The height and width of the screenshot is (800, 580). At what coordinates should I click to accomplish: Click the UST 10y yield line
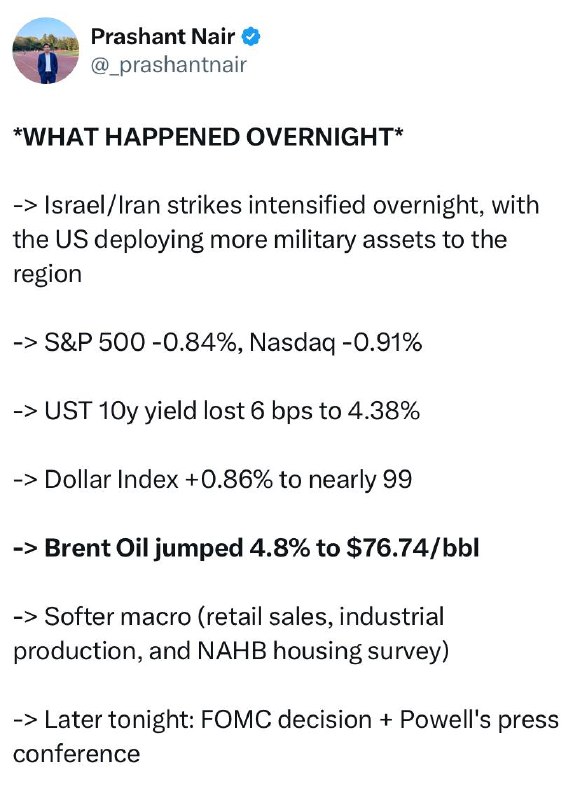click(216, 411)
